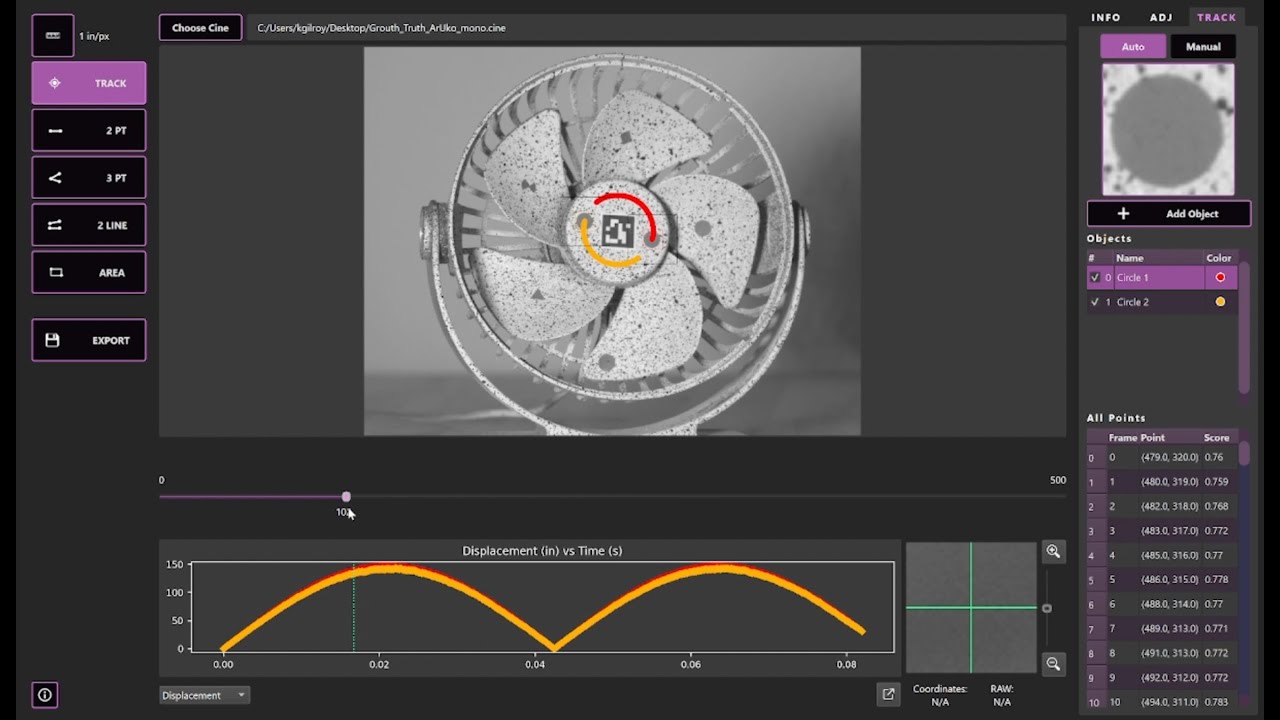Screen dimensions: 1280x720
Task: Zoom in on the crosshair preview
Action: click(1053, 551)
